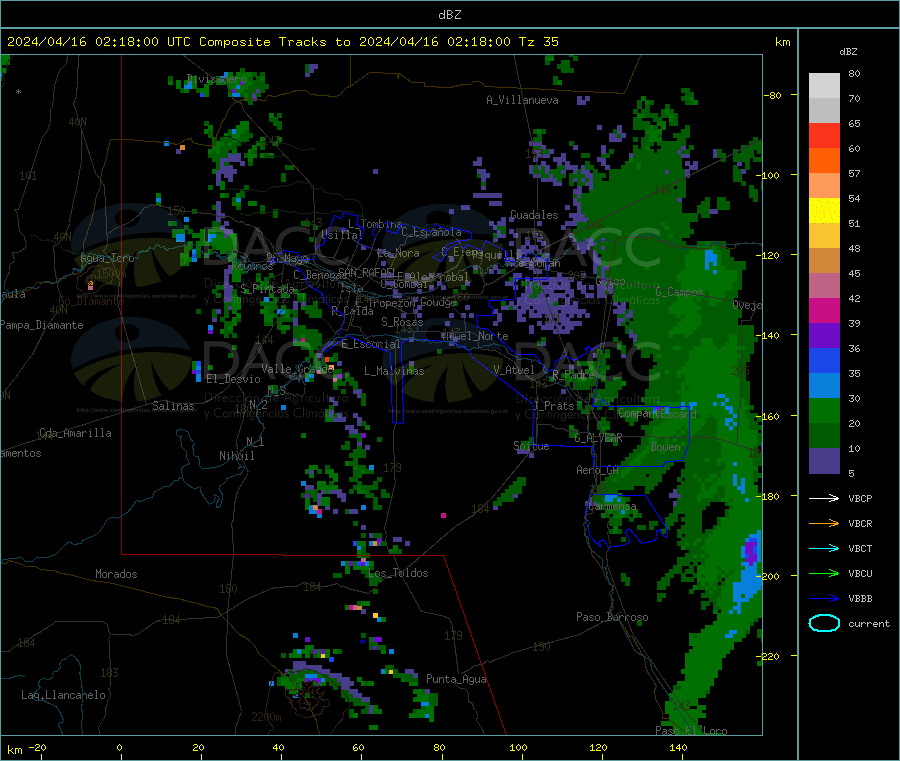Click the green VBCU arrow in legend

click(x=824, y=573)
